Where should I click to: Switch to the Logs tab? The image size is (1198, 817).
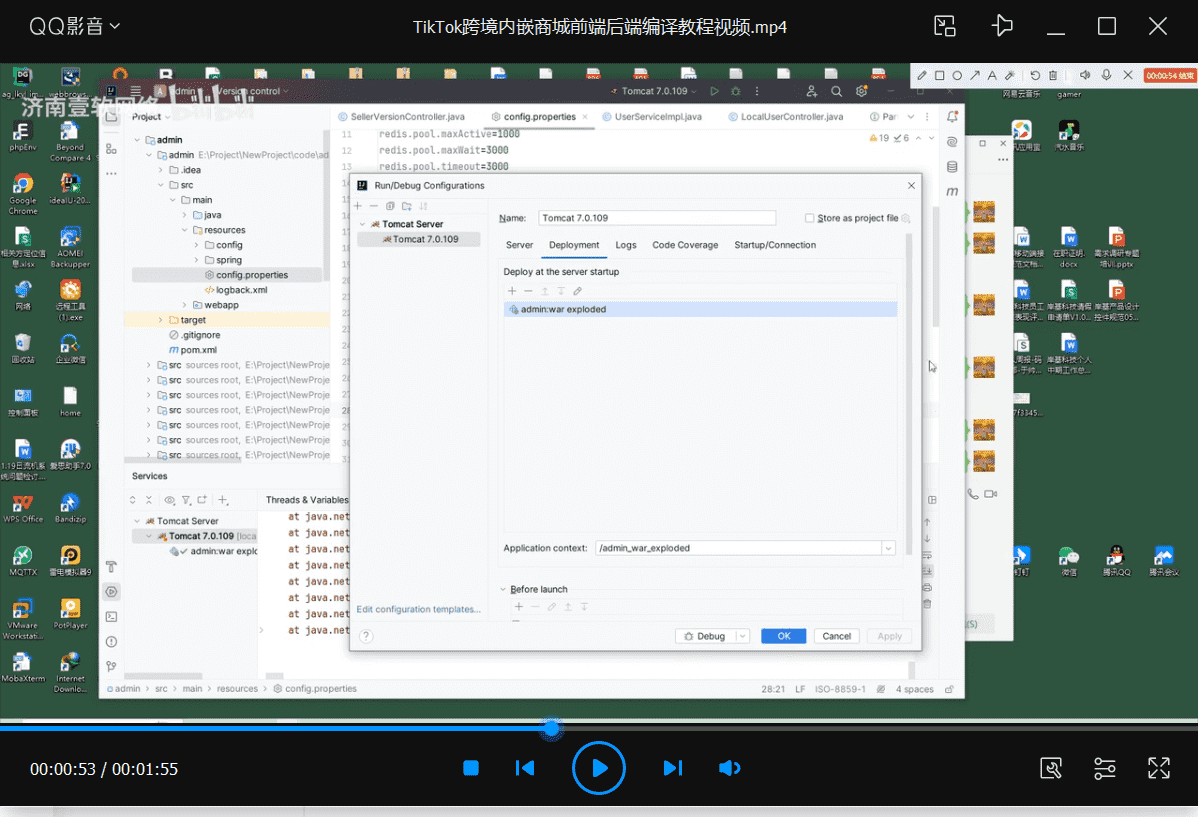click(x=626, y=245)
